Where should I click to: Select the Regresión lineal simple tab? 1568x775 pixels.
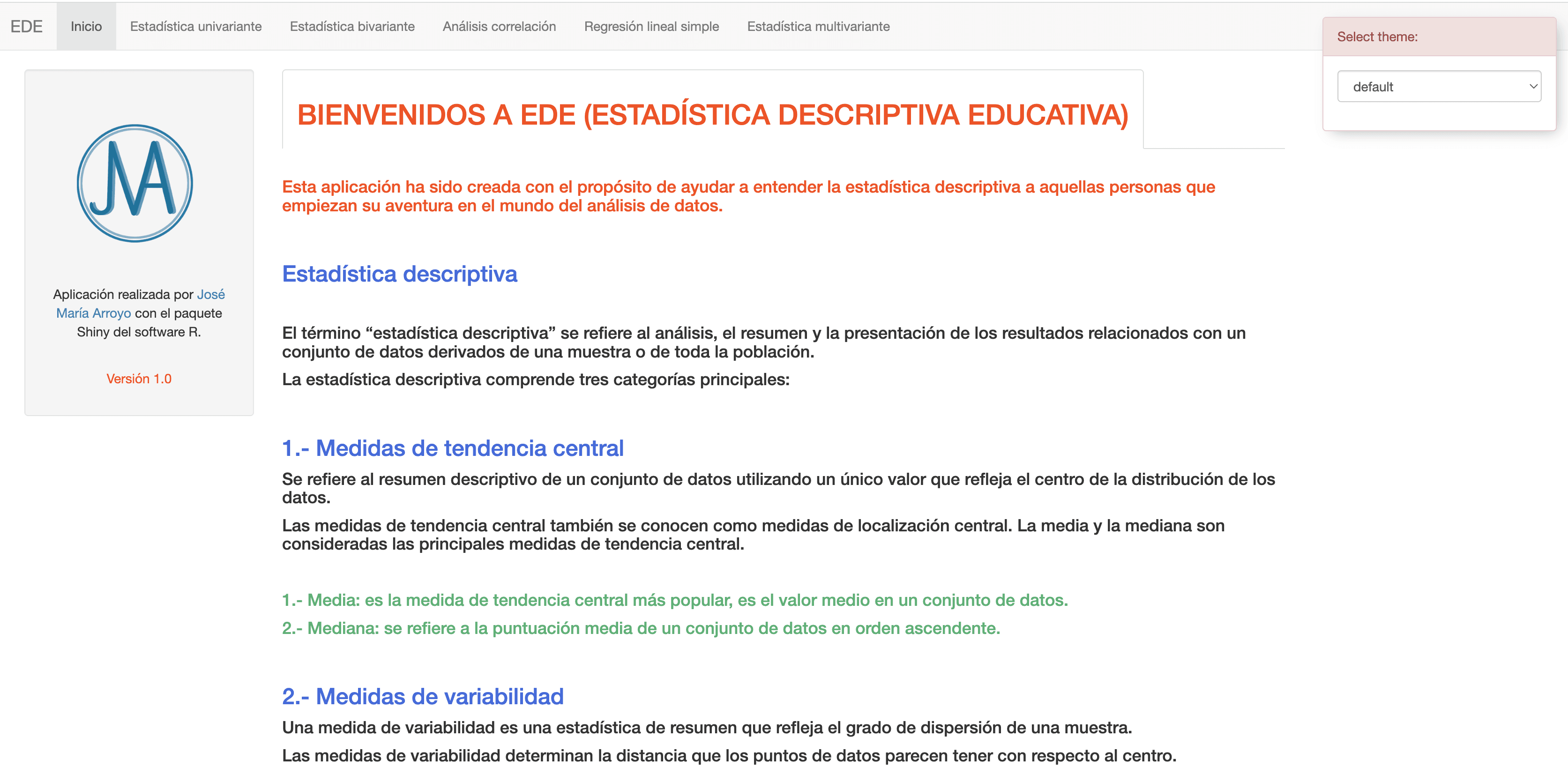(x=652, y=26)
